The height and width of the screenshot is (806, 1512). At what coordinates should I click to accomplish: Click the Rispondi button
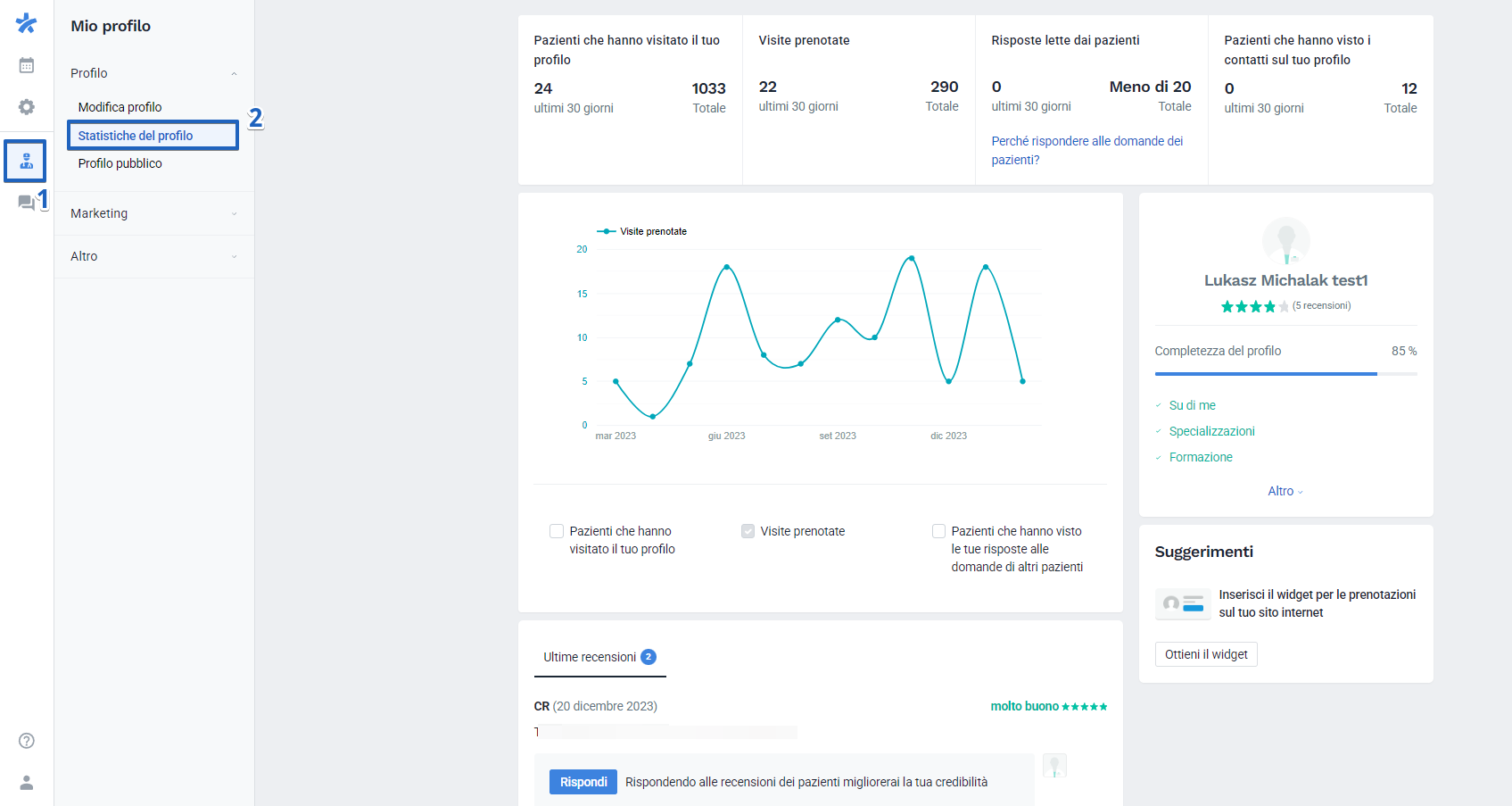[x=583, y=782]
